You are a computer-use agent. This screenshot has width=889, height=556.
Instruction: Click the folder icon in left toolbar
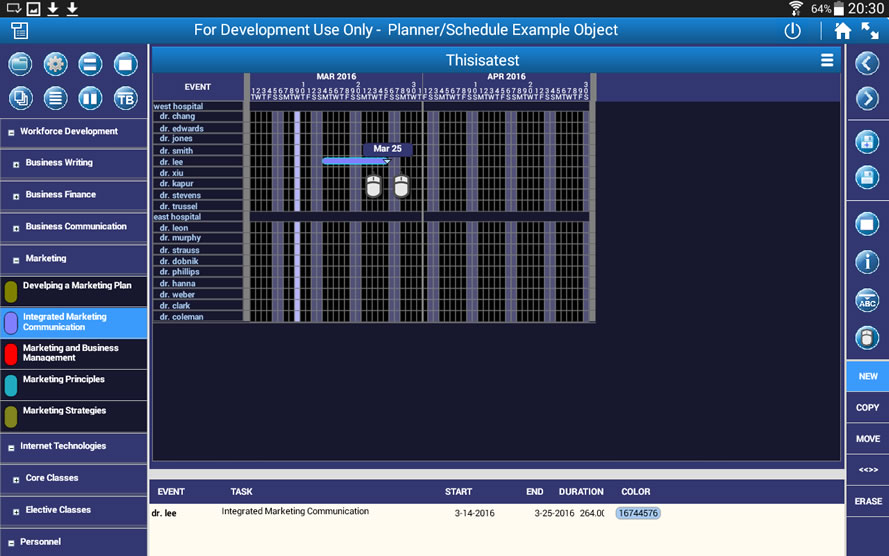coord(20,65)
